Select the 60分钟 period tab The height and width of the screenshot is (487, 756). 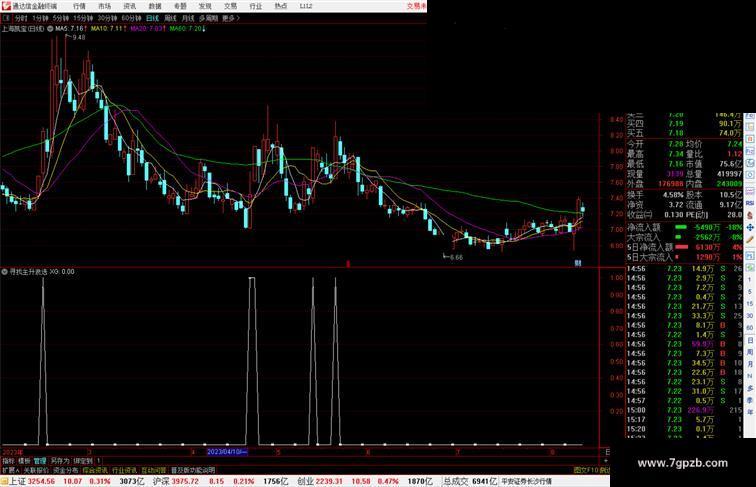[x=131, y=18]
